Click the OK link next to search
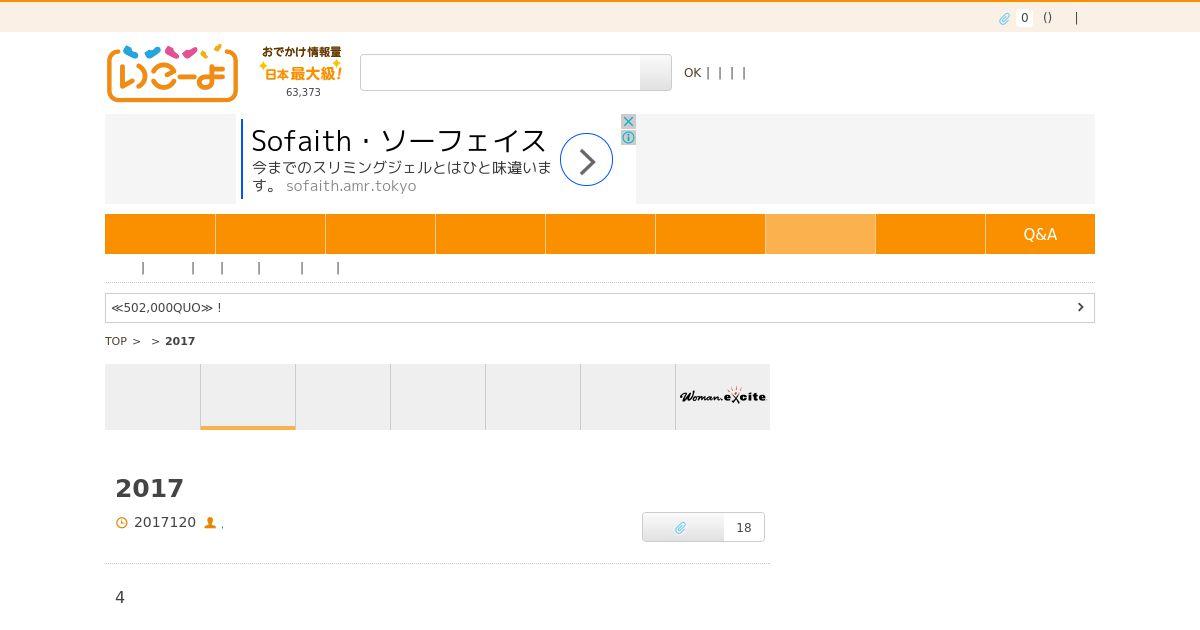 [692, 73]
